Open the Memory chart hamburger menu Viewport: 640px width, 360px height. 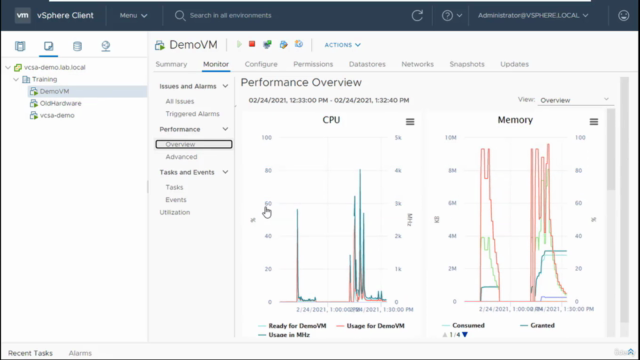(594, 122)
